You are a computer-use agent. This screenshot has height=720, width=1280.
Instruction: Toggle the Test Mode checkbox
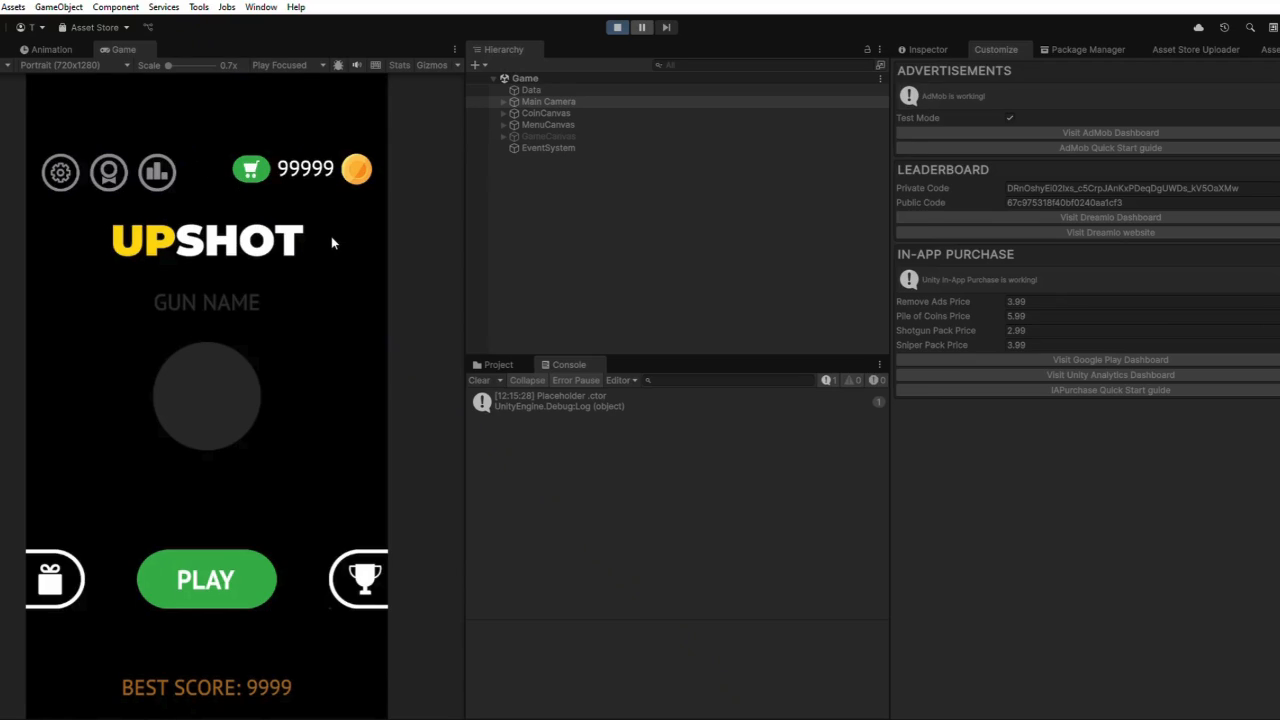pyautogui.click(x=1010, y=118)
